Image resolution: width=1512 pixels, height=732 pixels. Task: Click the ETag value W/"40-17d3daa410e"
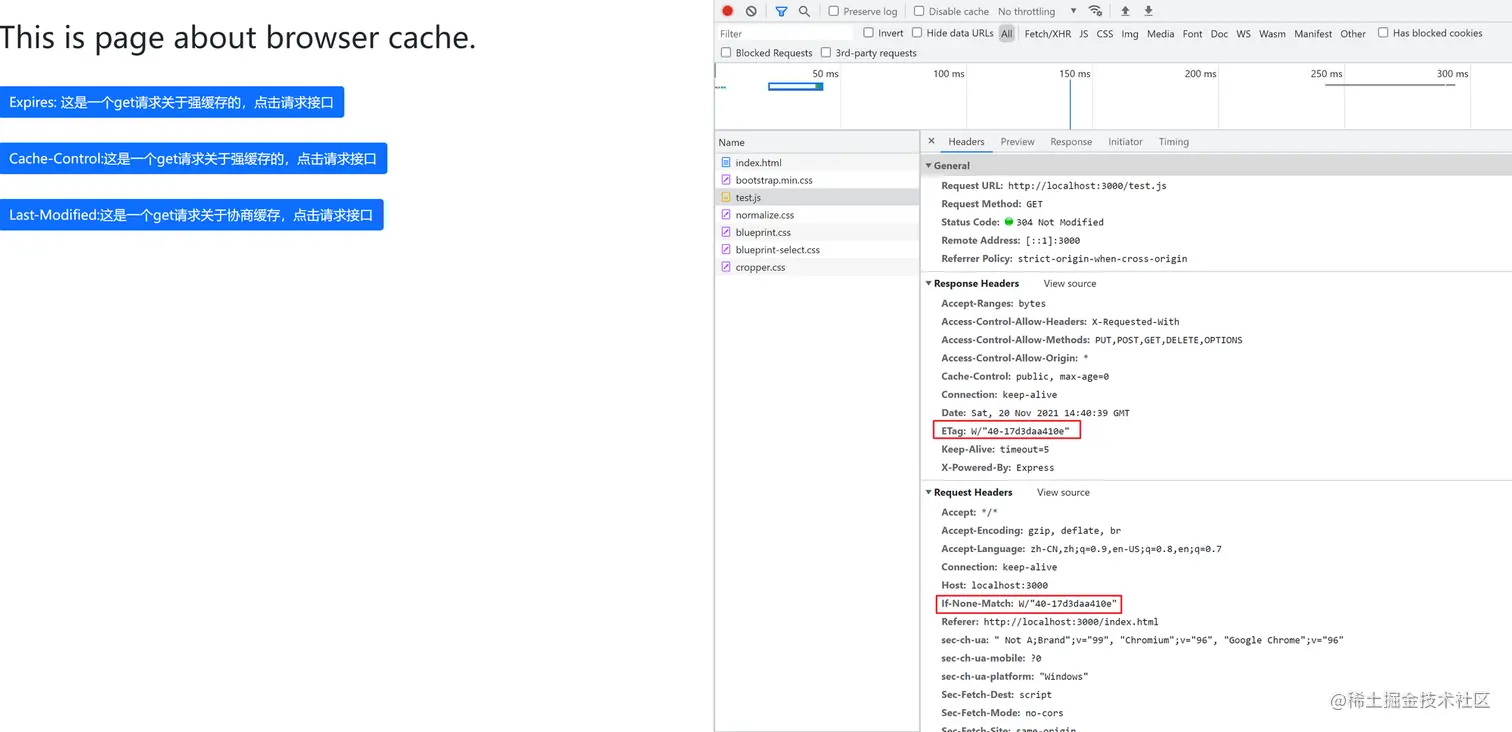pos(1020,431)
